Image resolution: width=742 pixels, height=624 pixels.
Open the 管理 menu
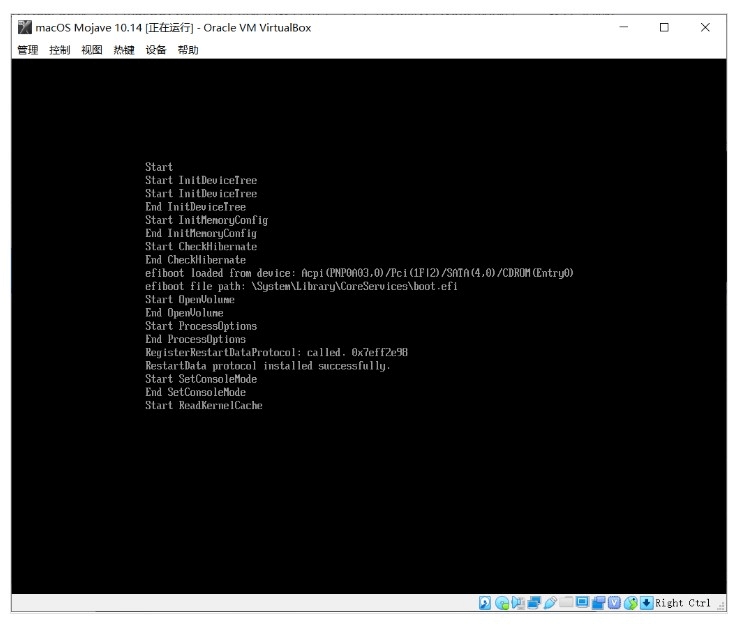point(29,50)
